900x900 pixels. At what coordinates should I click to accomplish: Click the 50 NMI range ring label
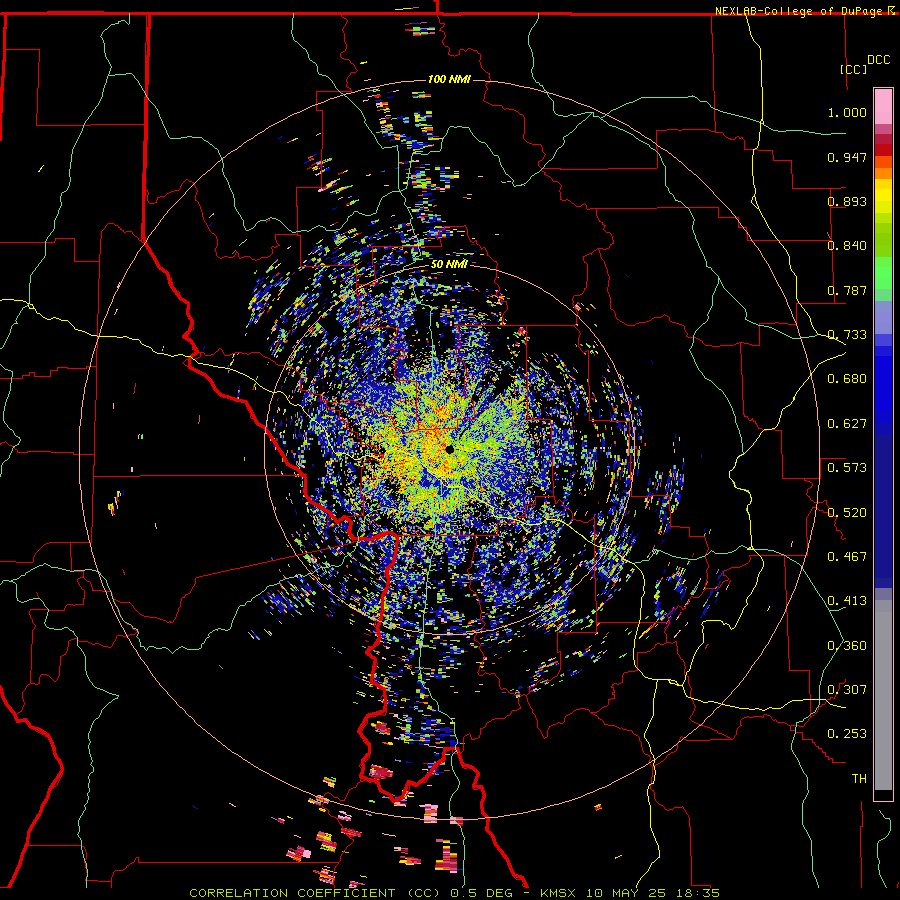click(449, 264)
